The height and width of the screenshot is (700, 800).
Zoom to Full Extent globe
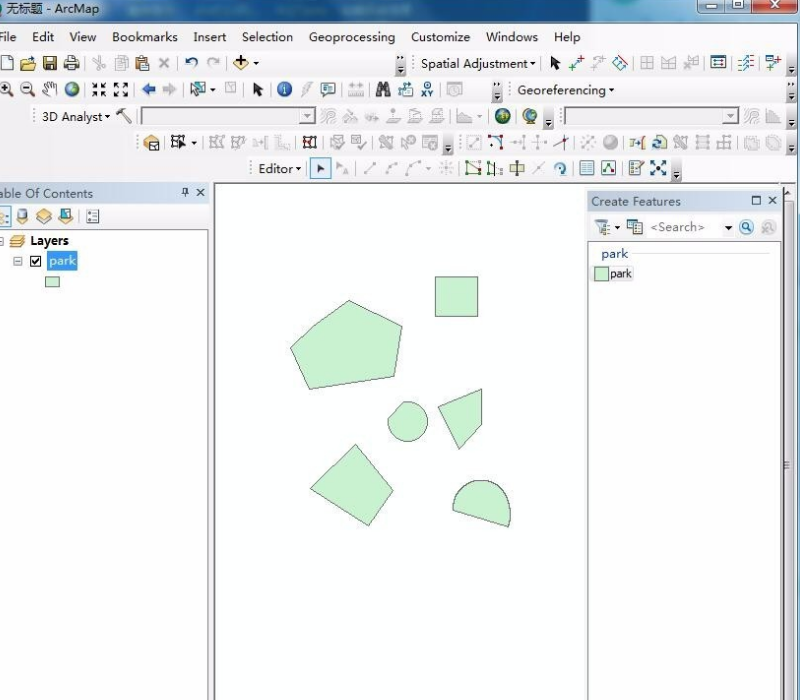tap(72, 90)
